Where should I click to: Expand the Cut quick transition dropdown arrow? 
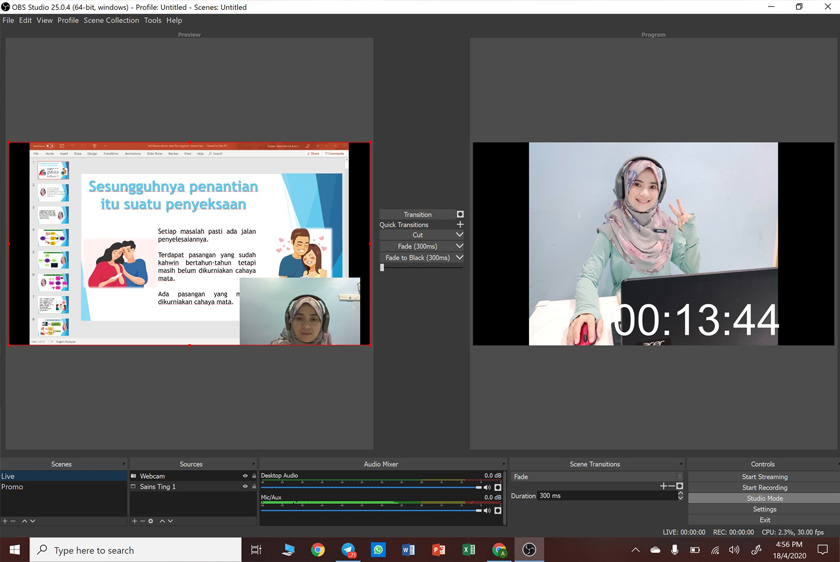[x=459, y=235]
